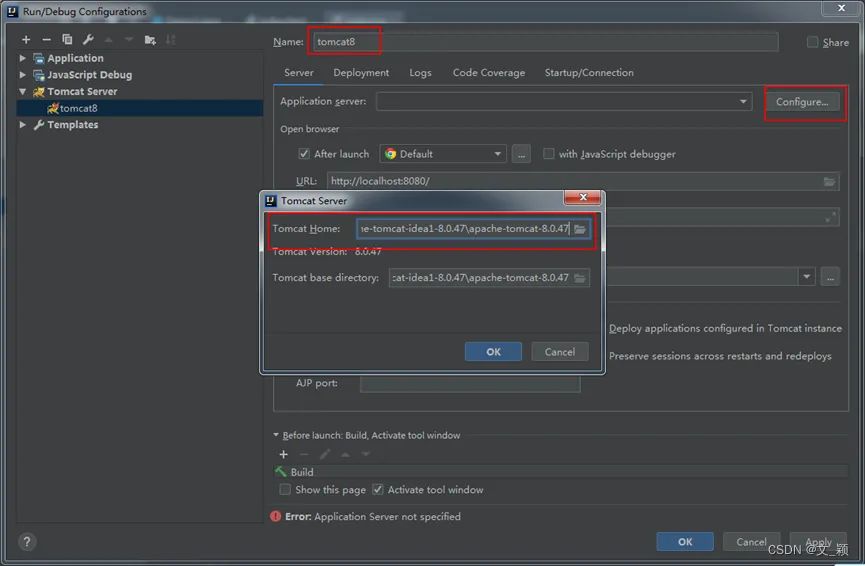Viewport: 865px width, 566px height.
Task: Copy the selected configuration
Action: (67, 40)
